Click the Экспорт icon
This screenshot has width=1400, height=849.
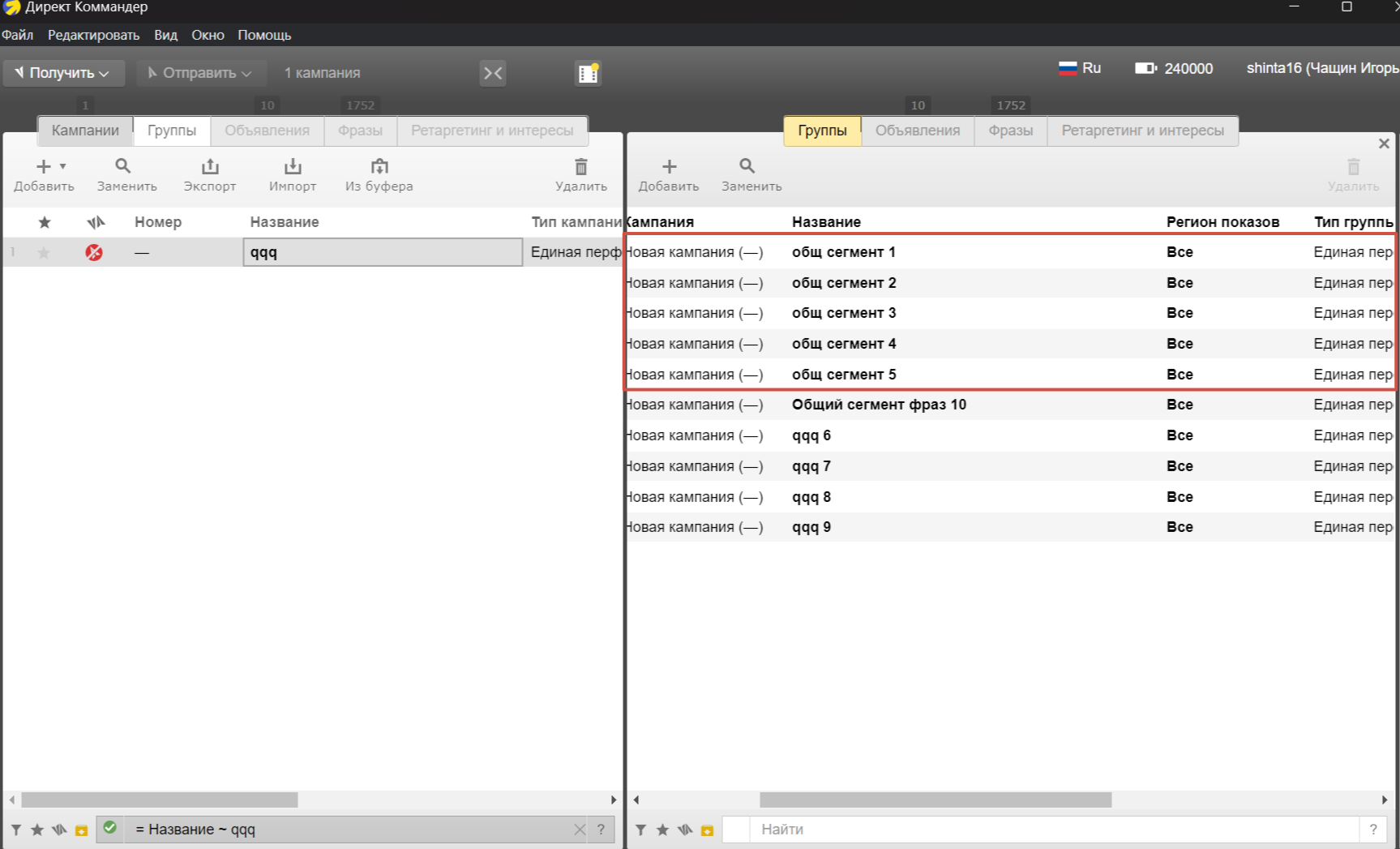click(210, 166)
